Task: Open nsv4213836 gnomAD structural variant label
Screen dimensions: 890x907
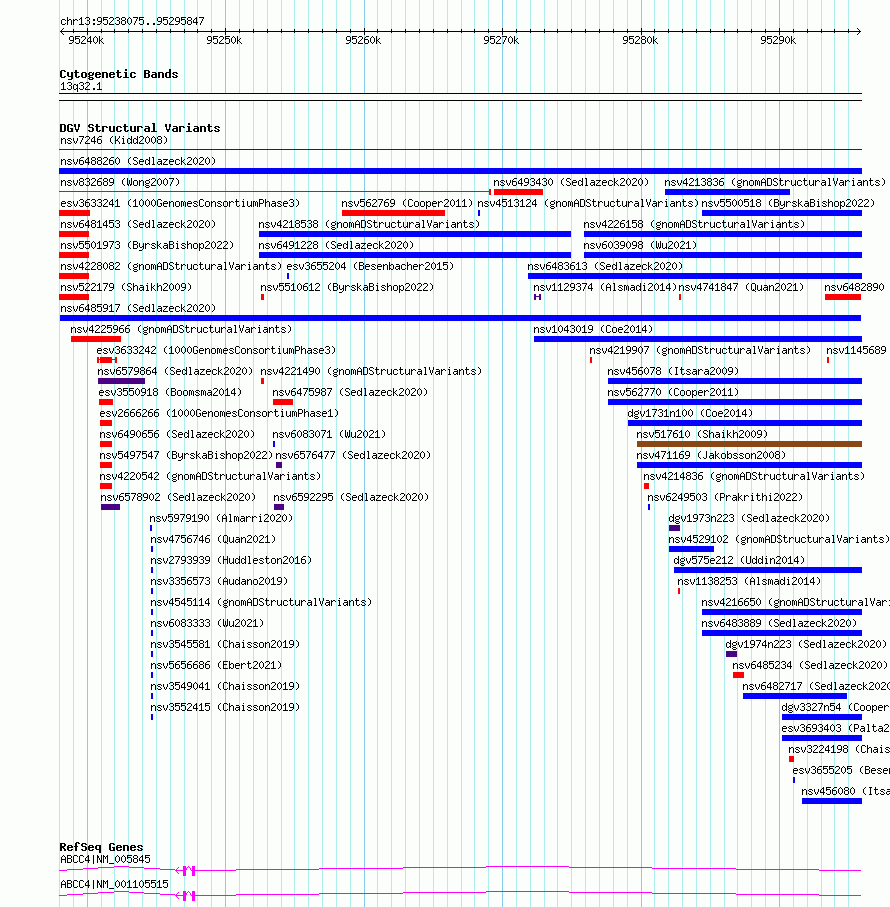Action: point(775,182)
